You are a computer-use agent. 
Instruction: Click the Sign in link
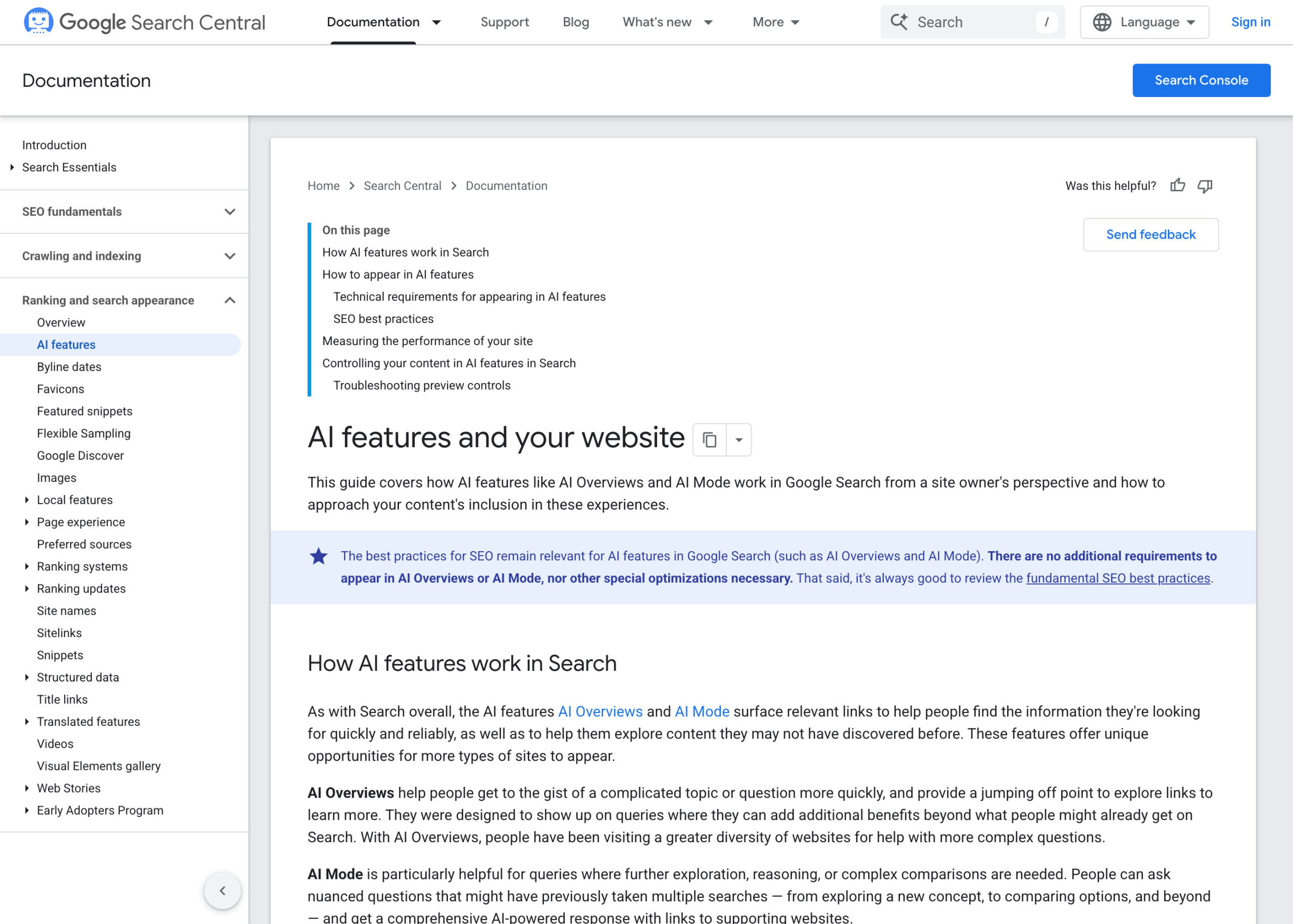[x=1251, y=22]
